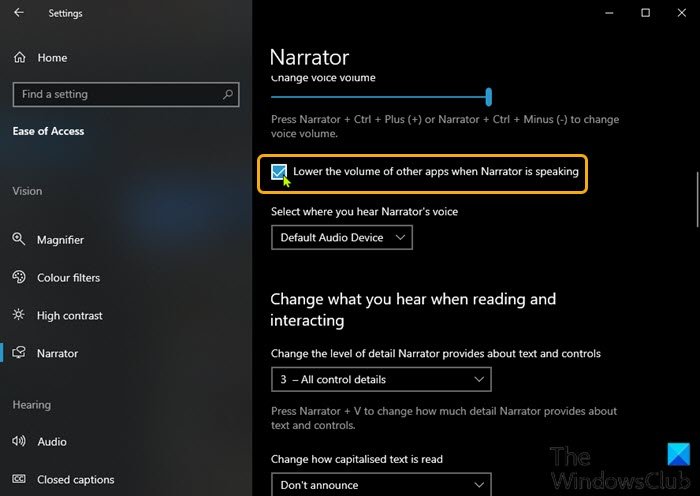Click the Magnifier icon in sidebar
The width and height of the screenshot is (700, 496).
[18, 239]
